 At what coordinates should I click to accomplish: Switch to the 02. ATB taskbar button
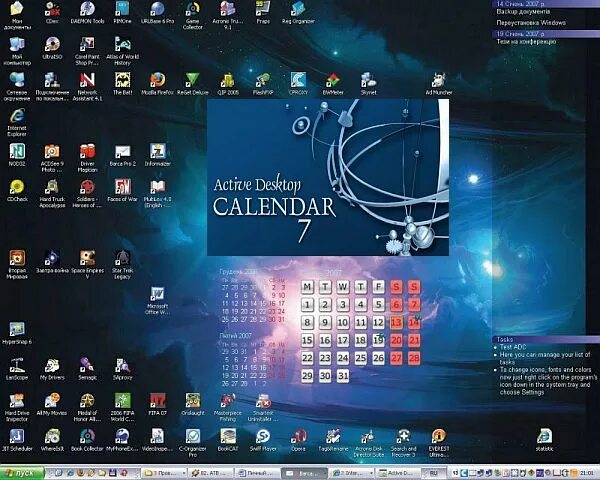212,473
